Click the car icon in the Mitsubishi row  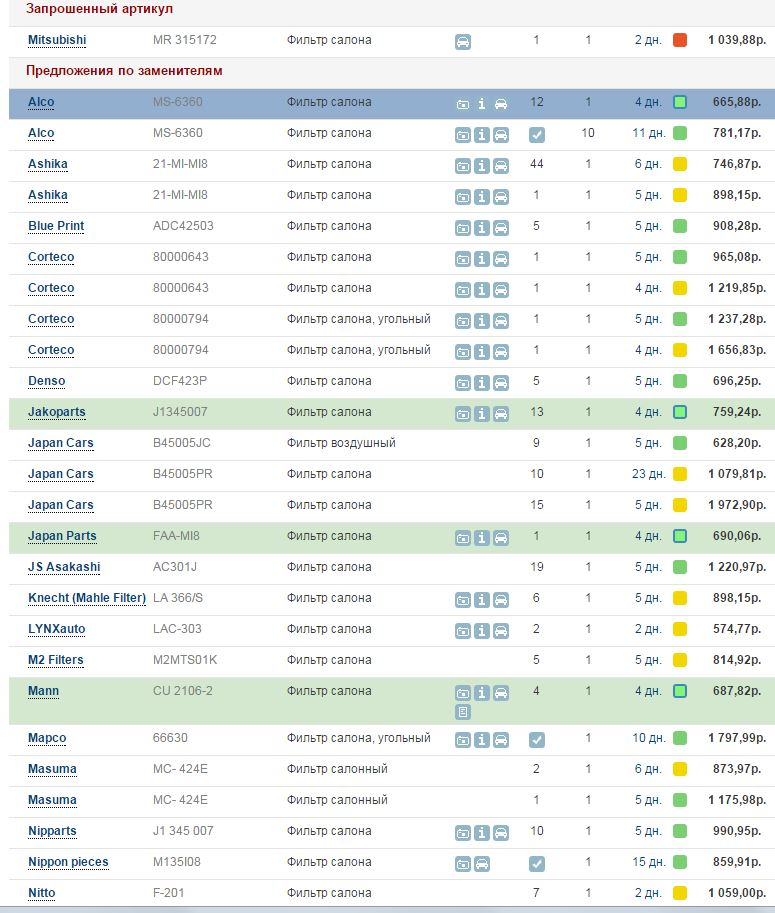coord(463,41)
